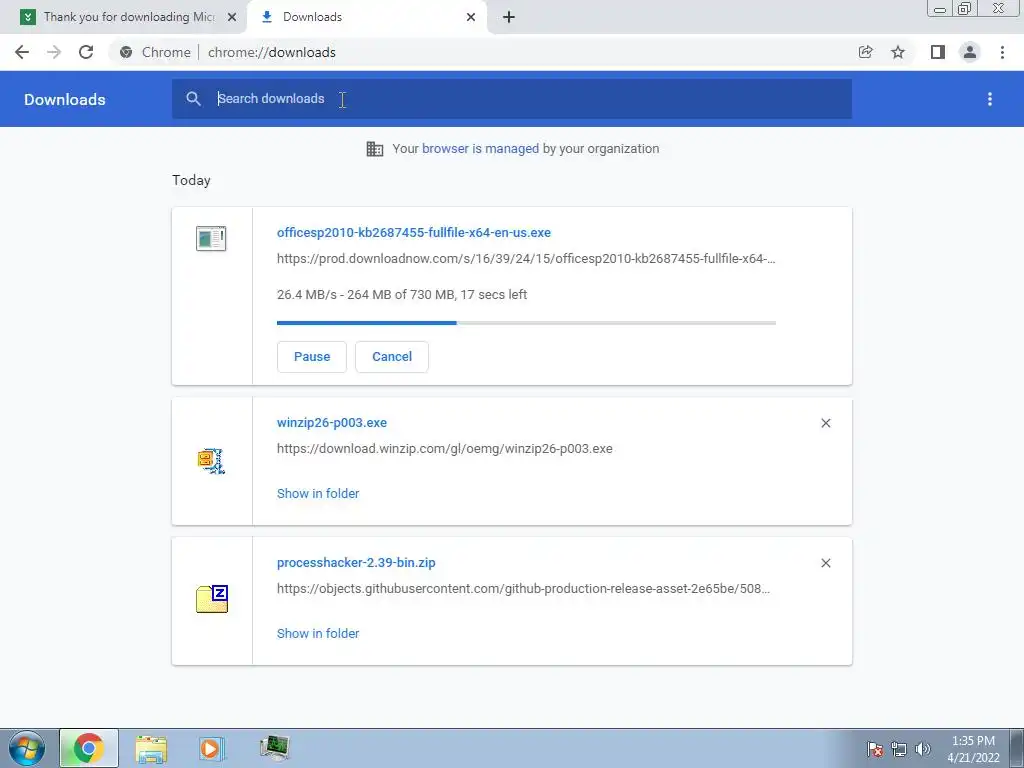The height and width of the screenshot is (768, 1024).
Task: Launch Windows Media Player from taskbar
Action: tap(212, 748)
